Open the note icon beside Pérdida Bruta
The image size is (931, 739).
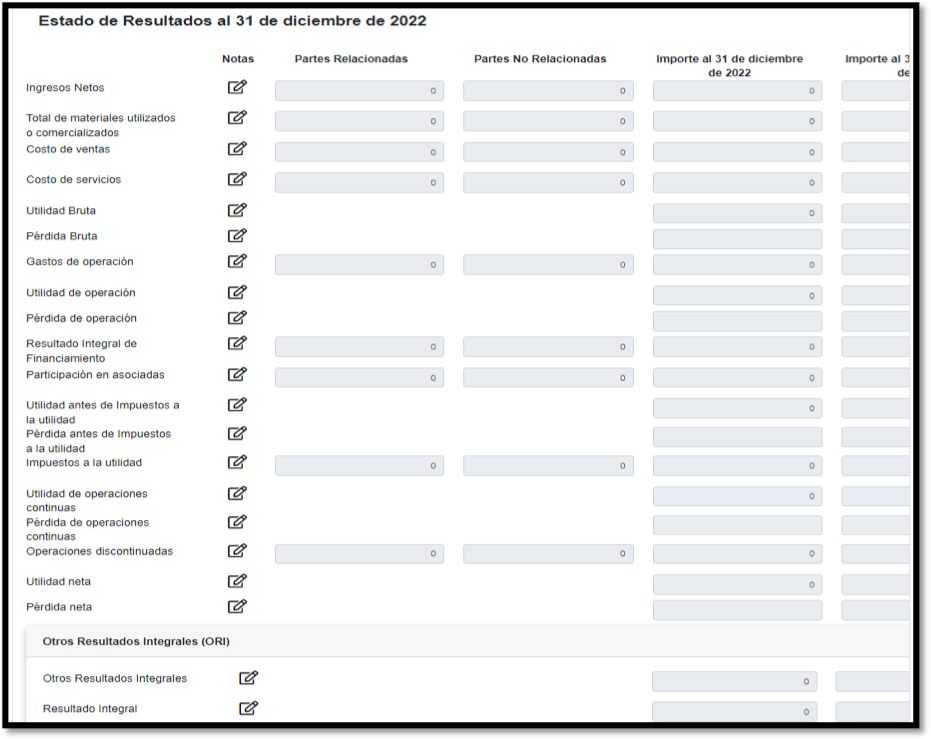pos(237,235)
